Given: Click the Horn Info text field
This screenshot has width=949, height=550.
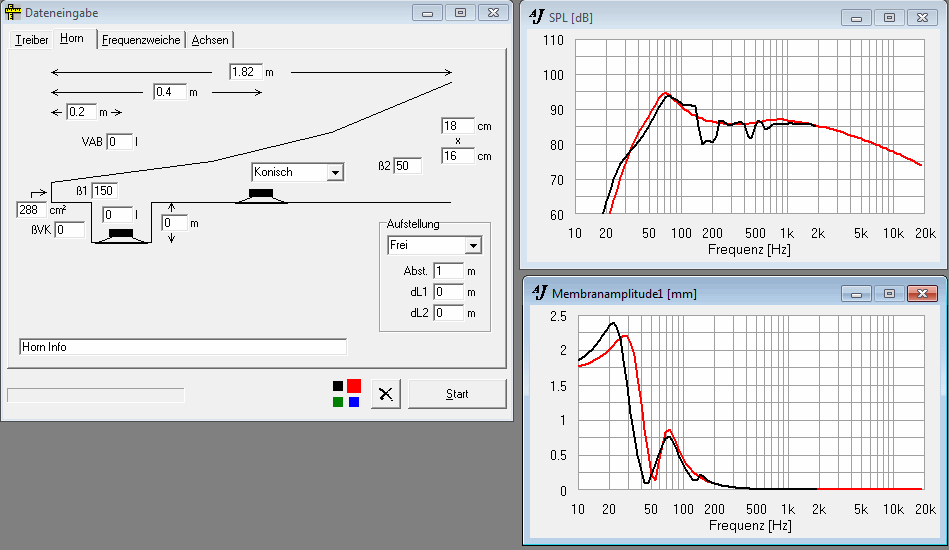Looking at the screenshot, I should tap(183, 347).
